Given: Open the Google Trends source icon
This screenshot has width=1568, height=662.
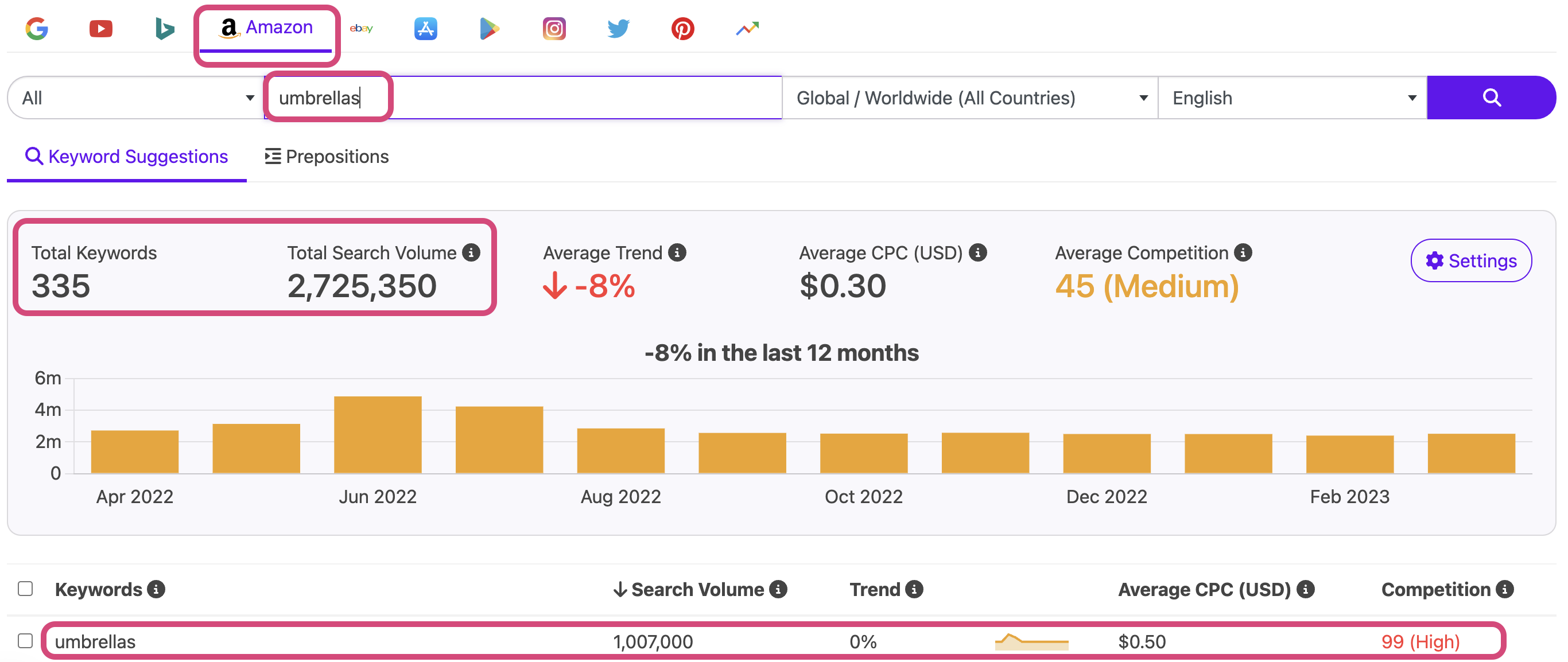Looking at the screenshot, I should point(747,29).
